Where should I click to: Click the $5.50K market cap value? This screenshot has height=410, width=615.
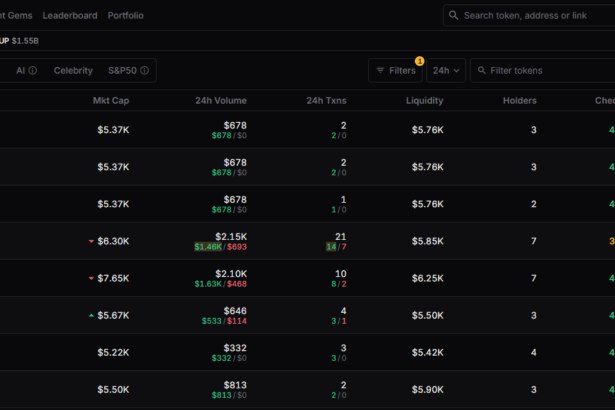pos(113,390)
